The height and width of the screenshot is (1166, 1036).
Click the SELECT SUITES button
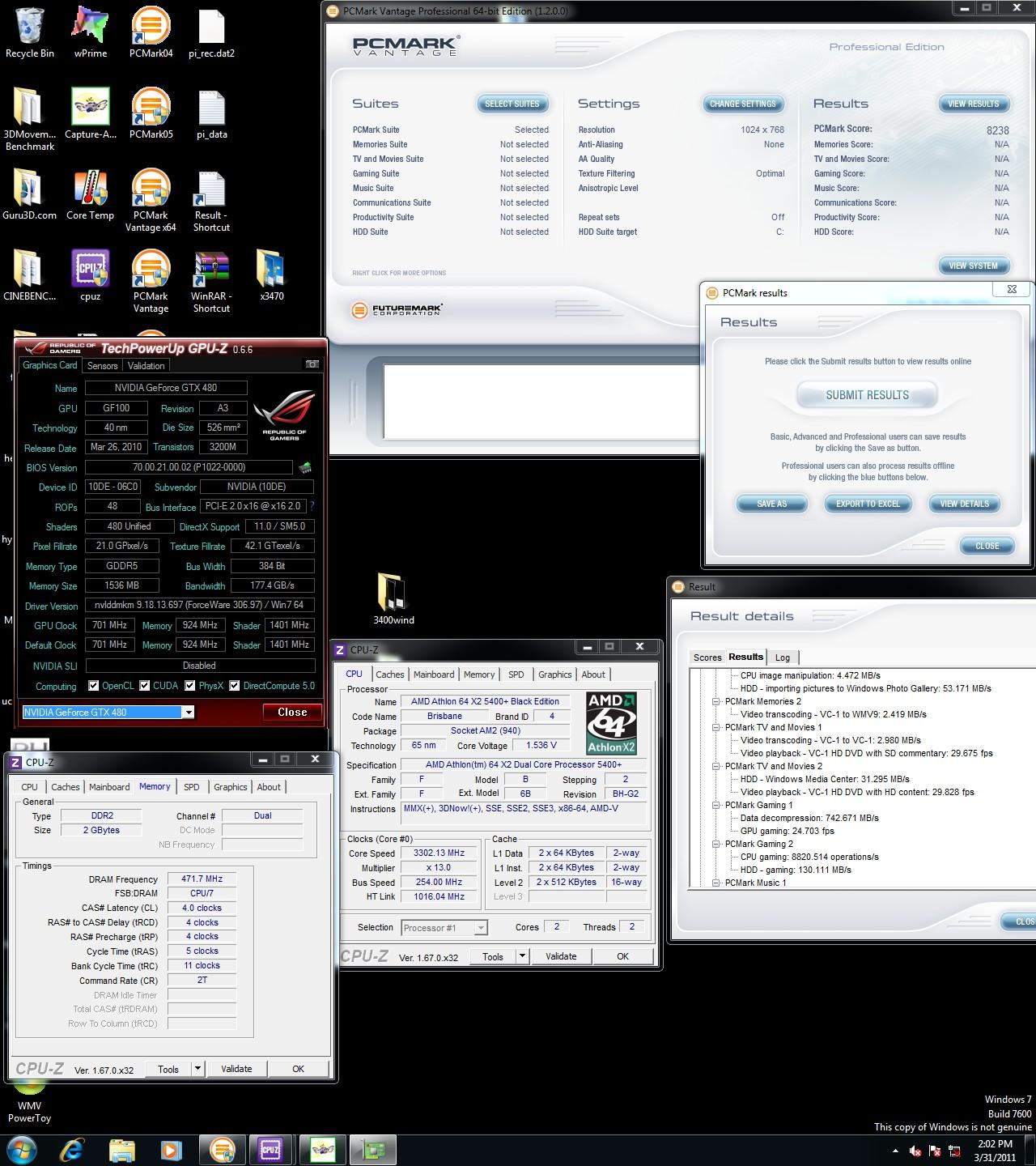click(512, 104)
